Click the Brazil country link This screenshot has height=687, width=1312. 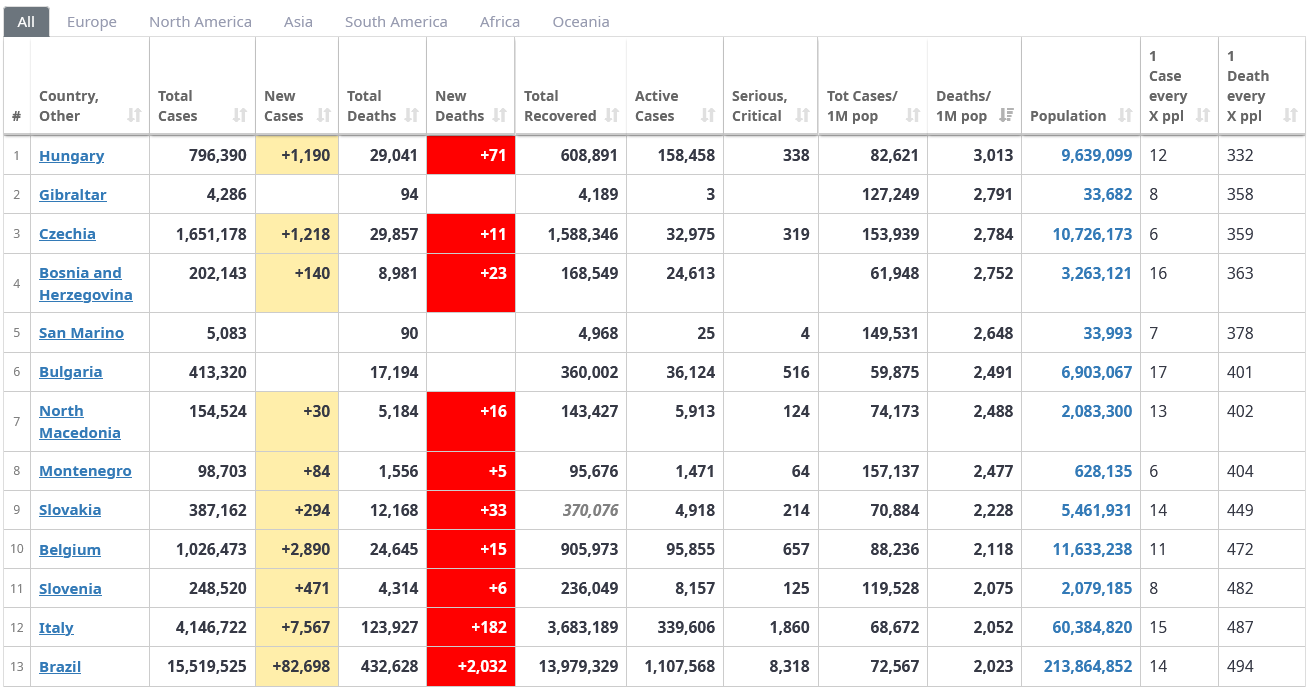coord(60,667)
